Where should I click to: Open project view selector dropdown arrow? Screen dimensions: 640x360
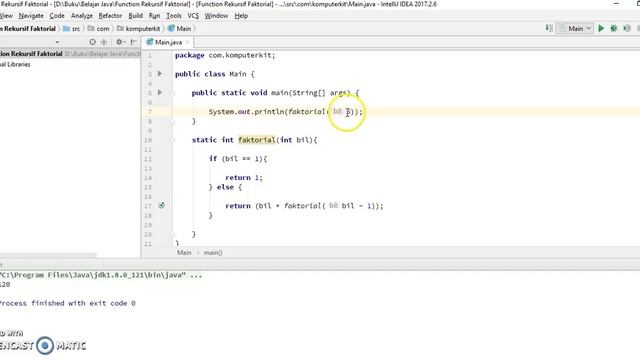[x=57, y=42]
